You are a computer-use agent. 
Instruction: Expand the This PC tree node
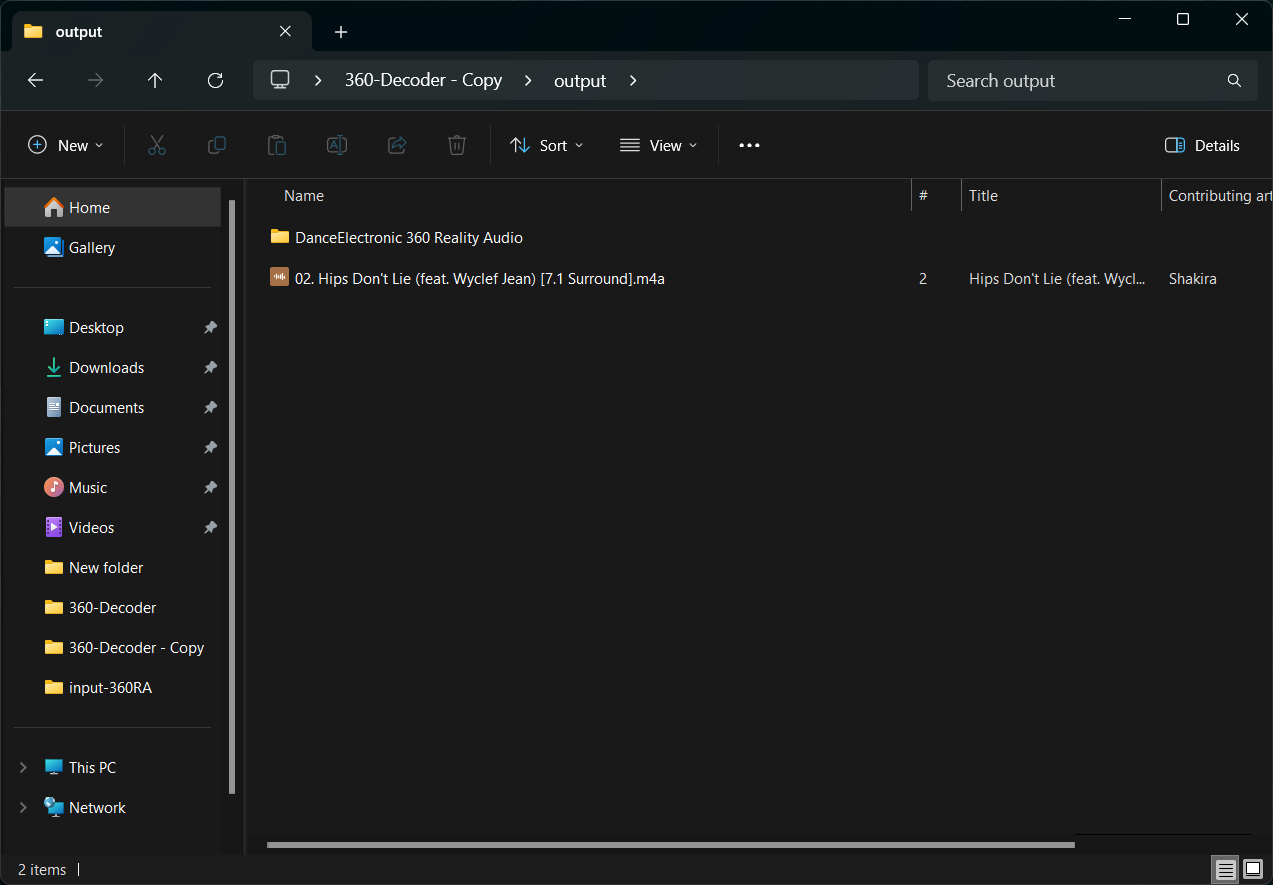23,768
